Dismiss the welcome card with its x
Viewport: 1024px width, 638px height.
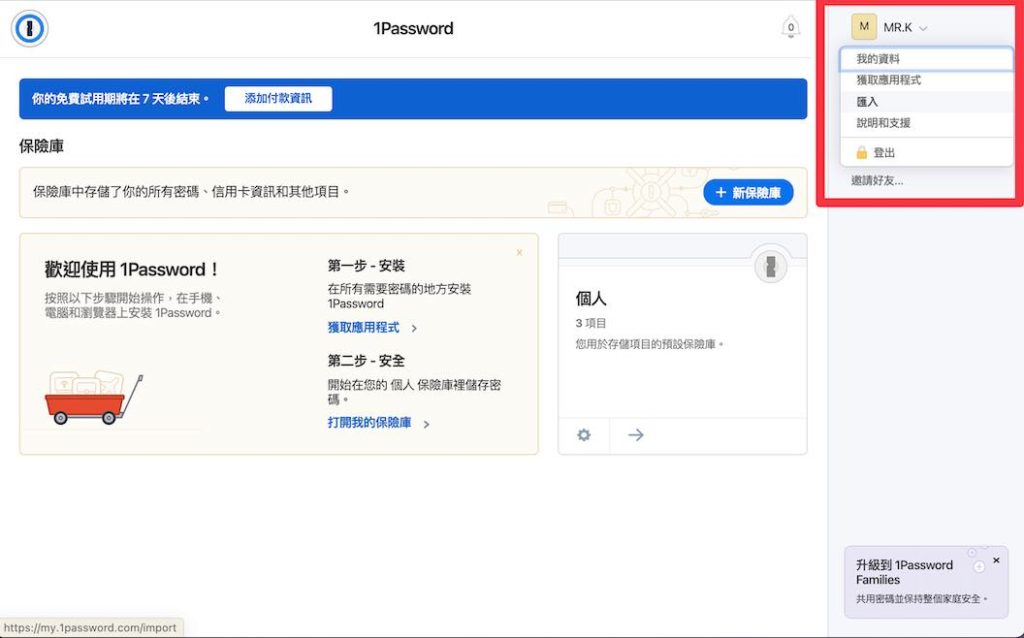click(519, 252)
